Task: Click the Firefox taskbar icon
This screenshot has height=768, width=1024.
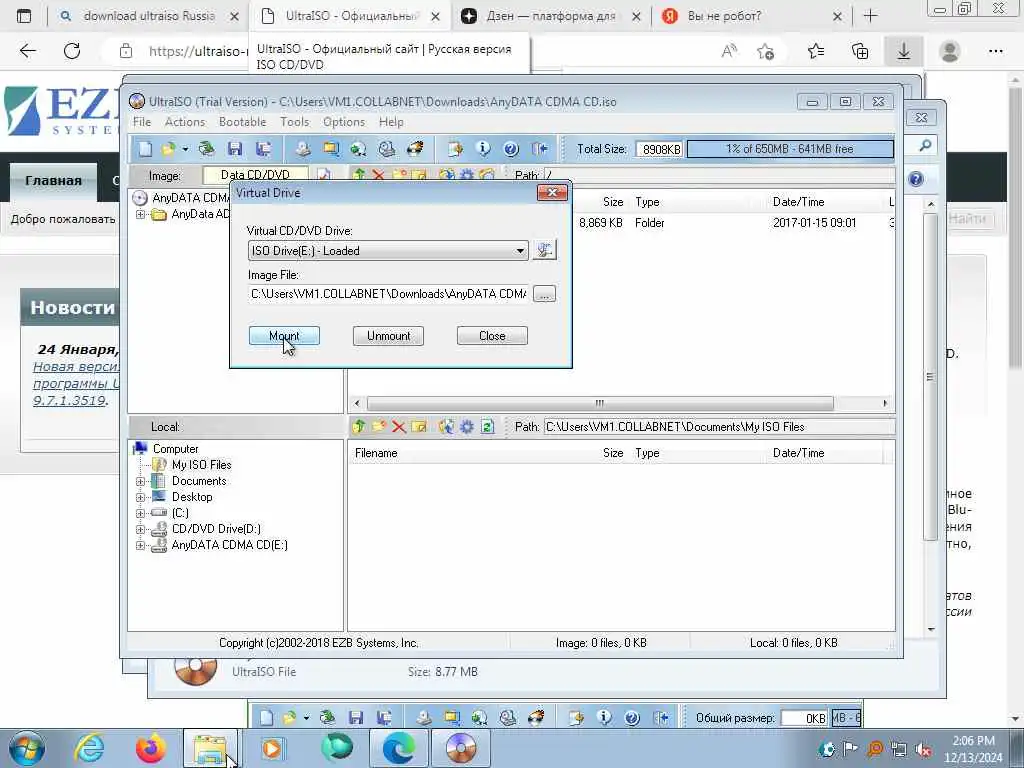Action: 151,748
